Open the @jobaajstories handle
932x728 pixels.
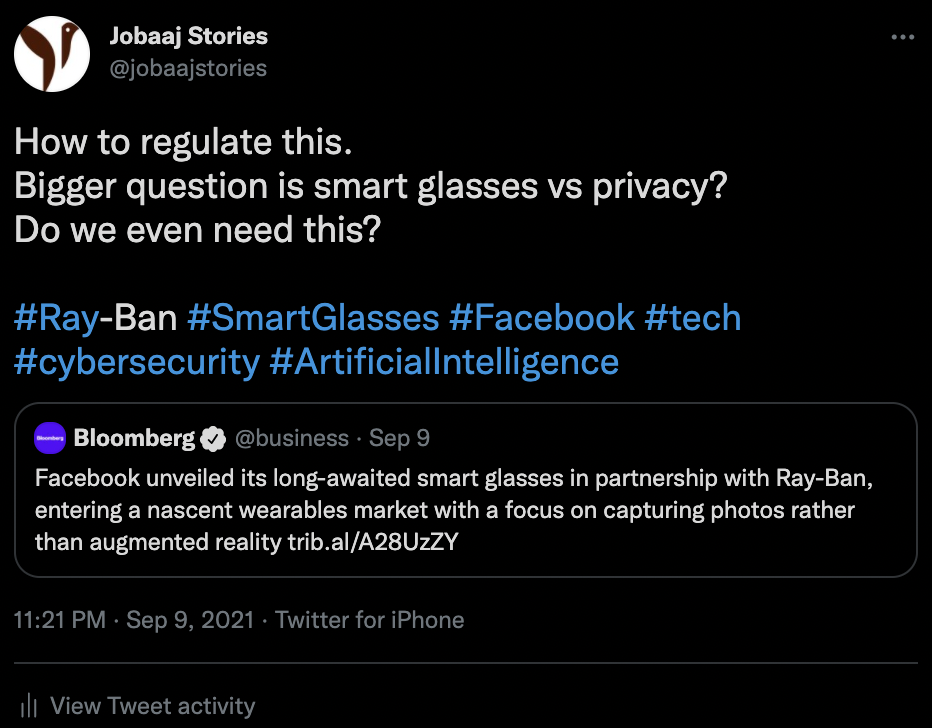point(187,68)
